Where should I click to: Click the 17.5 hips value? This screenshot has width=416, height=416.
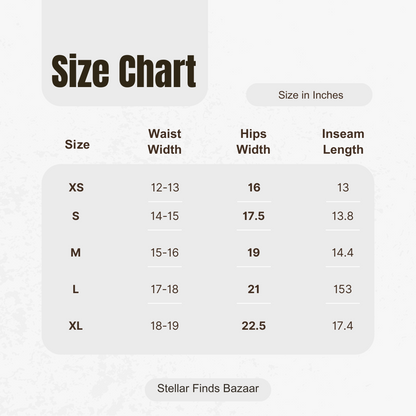[x=254, y=216]
